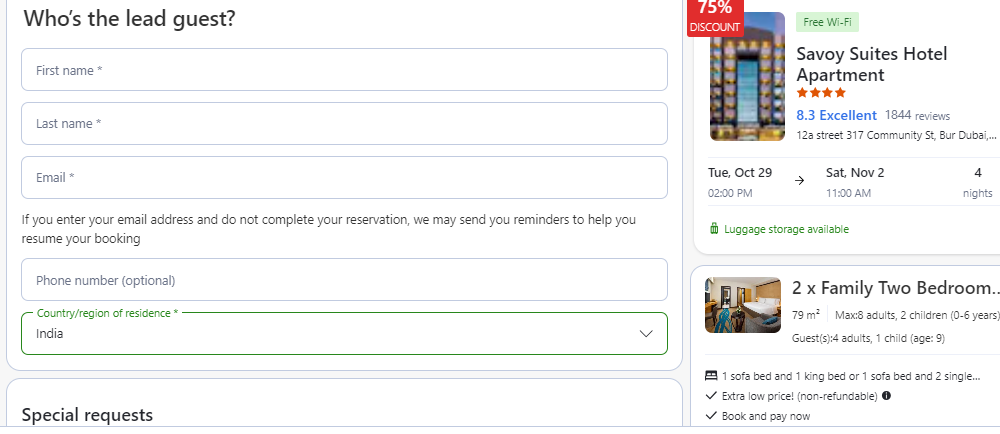
Task: Focus the Last name input field
Action: tap(344, 124)
